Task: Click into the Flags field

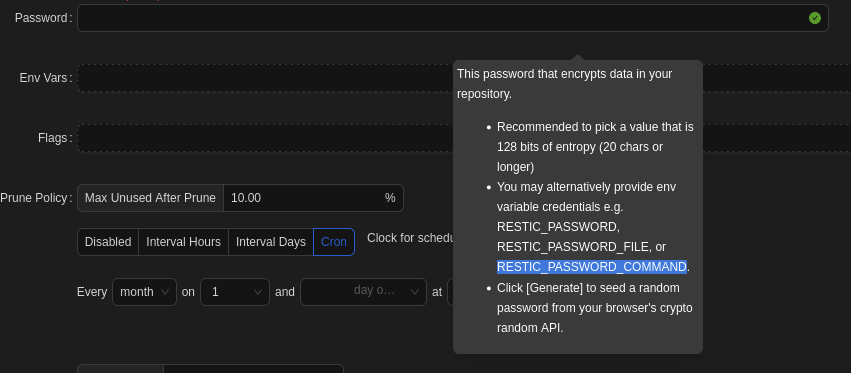Action: [x=265, y=138]
